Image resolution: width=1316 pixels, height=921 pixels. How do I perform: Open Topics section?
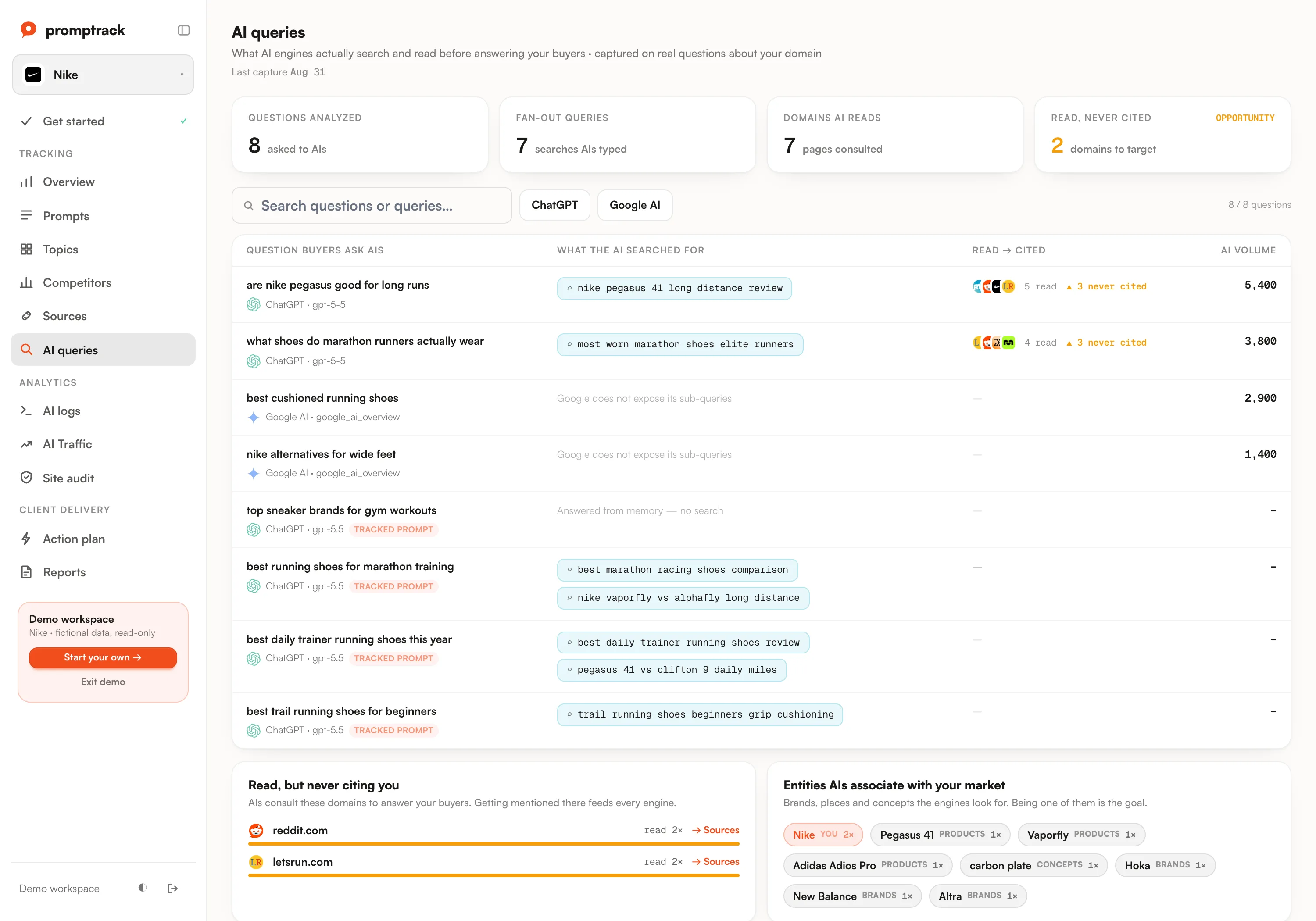tap(103, 249)
